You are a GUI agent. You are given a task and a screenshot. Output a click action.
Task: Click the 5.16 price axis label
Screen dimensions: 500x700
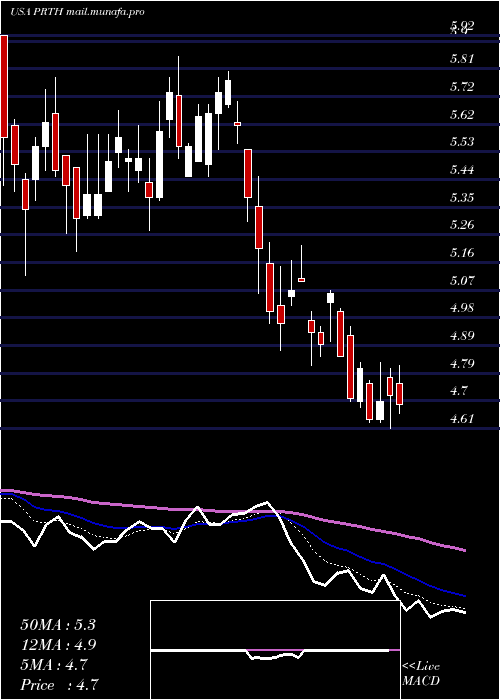[462, 253]
